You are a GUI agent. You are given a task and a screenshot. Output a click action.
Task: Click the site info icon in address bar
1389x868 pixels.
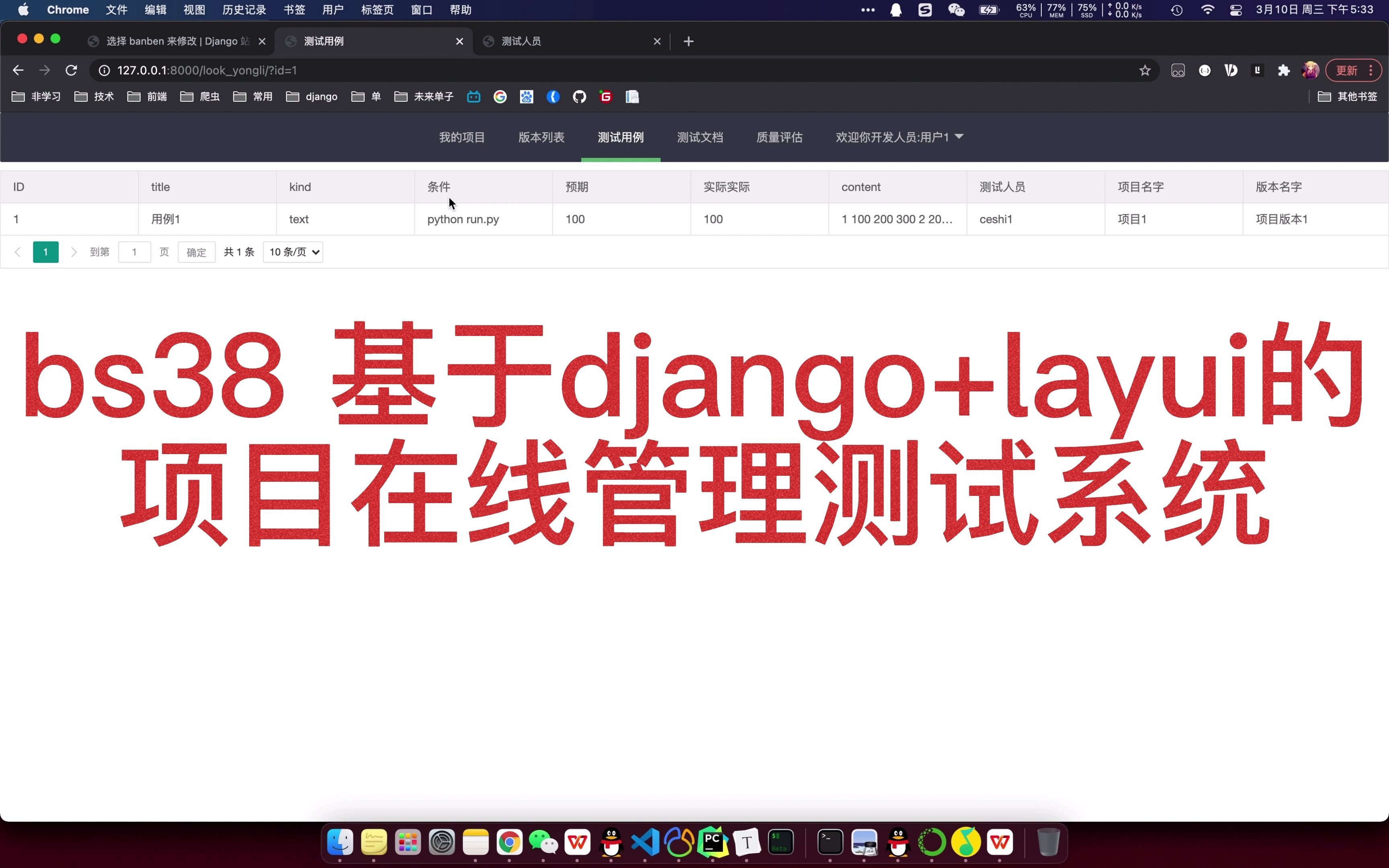point(104,70)
